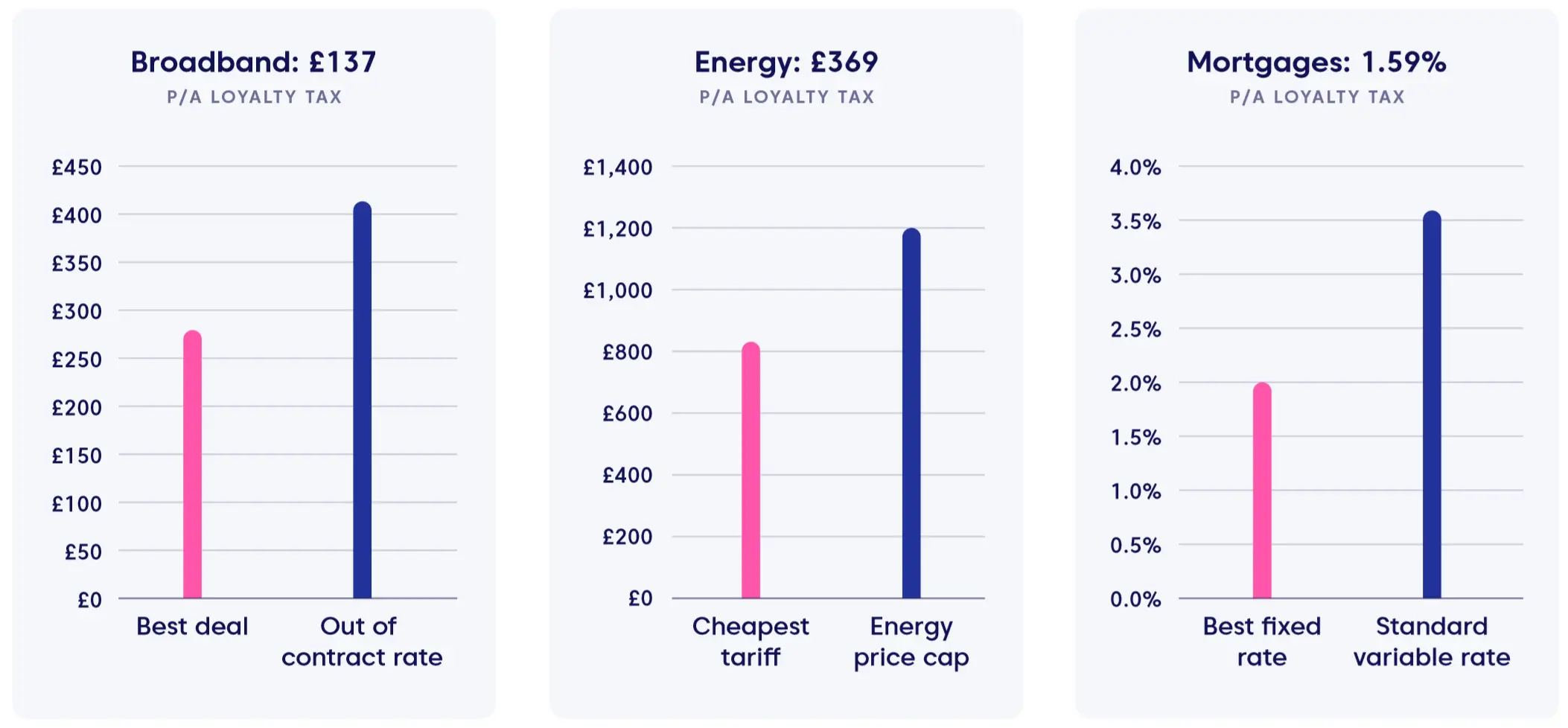The width and height of the screenshot is (1568, 728).
Task: Click P/A LOYALTY TAX under Energy heading
Action: click(786, 97)
